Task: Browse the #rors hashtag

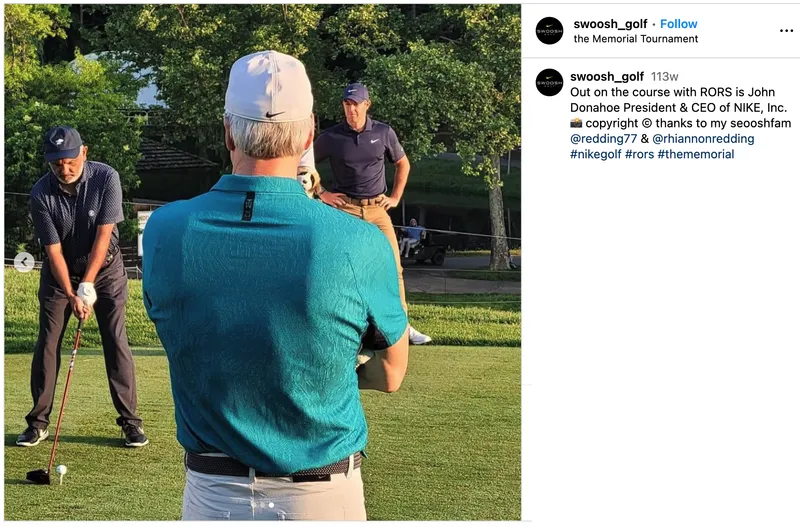Action: click(x=639, y=154)
